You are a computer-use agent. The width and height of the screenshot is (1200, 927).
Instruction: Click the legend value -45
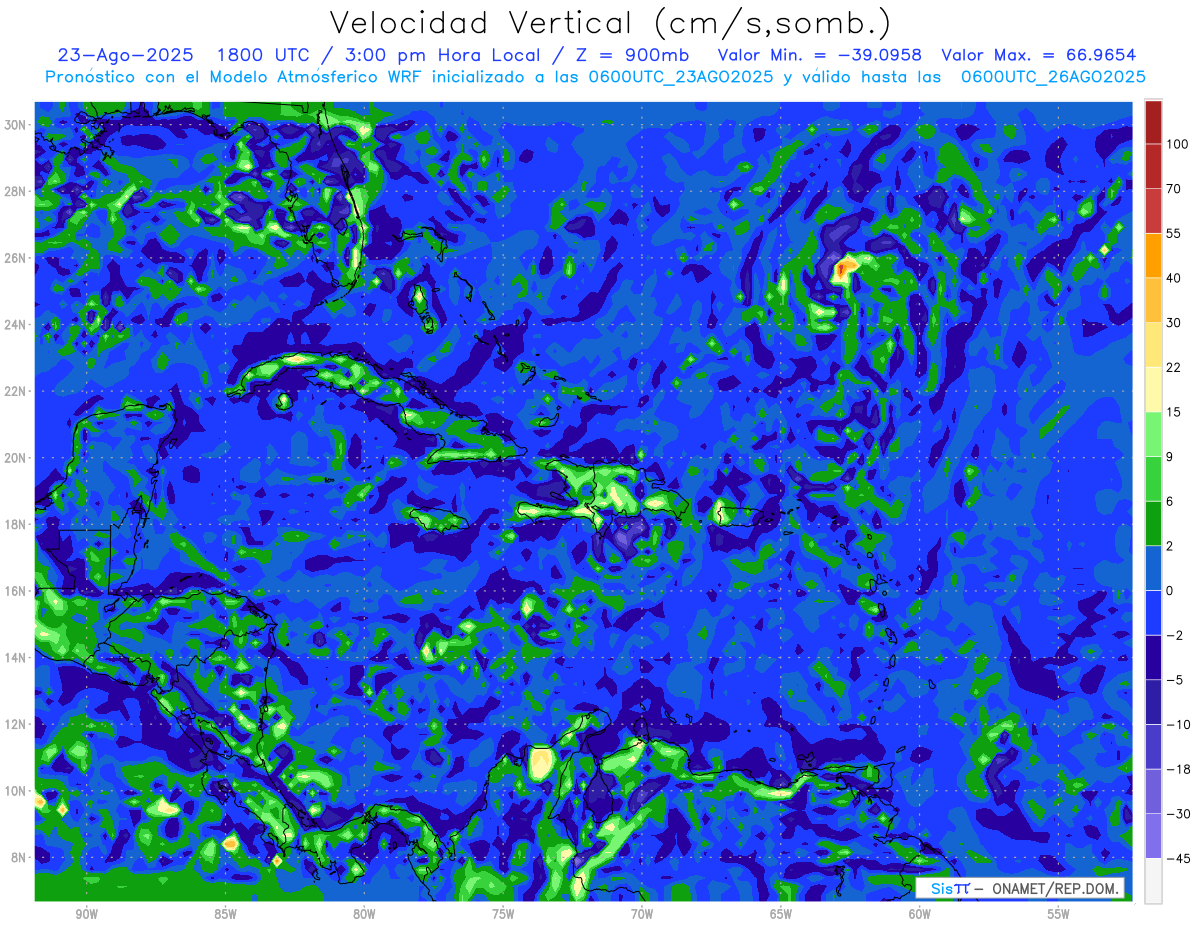[1178, 858]
